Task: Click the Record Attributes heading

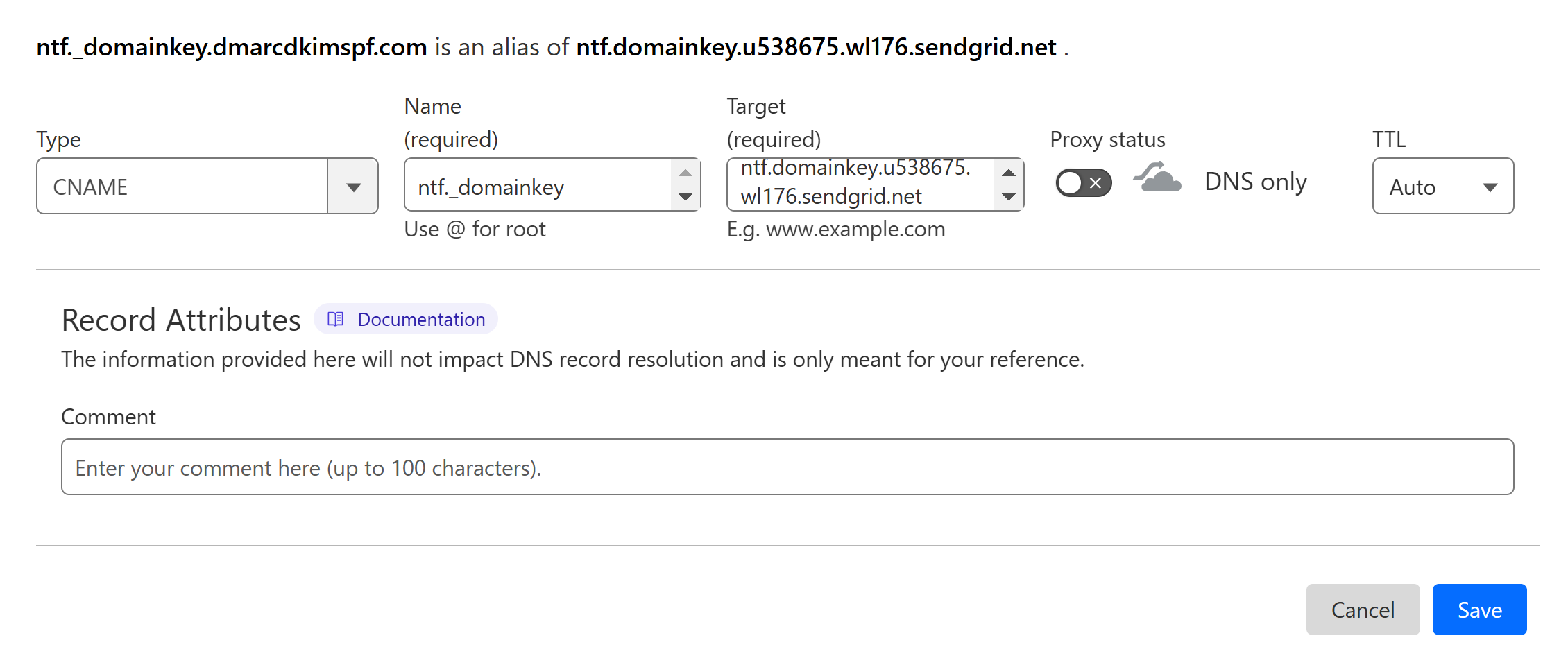Action: (x=181, y=320)
